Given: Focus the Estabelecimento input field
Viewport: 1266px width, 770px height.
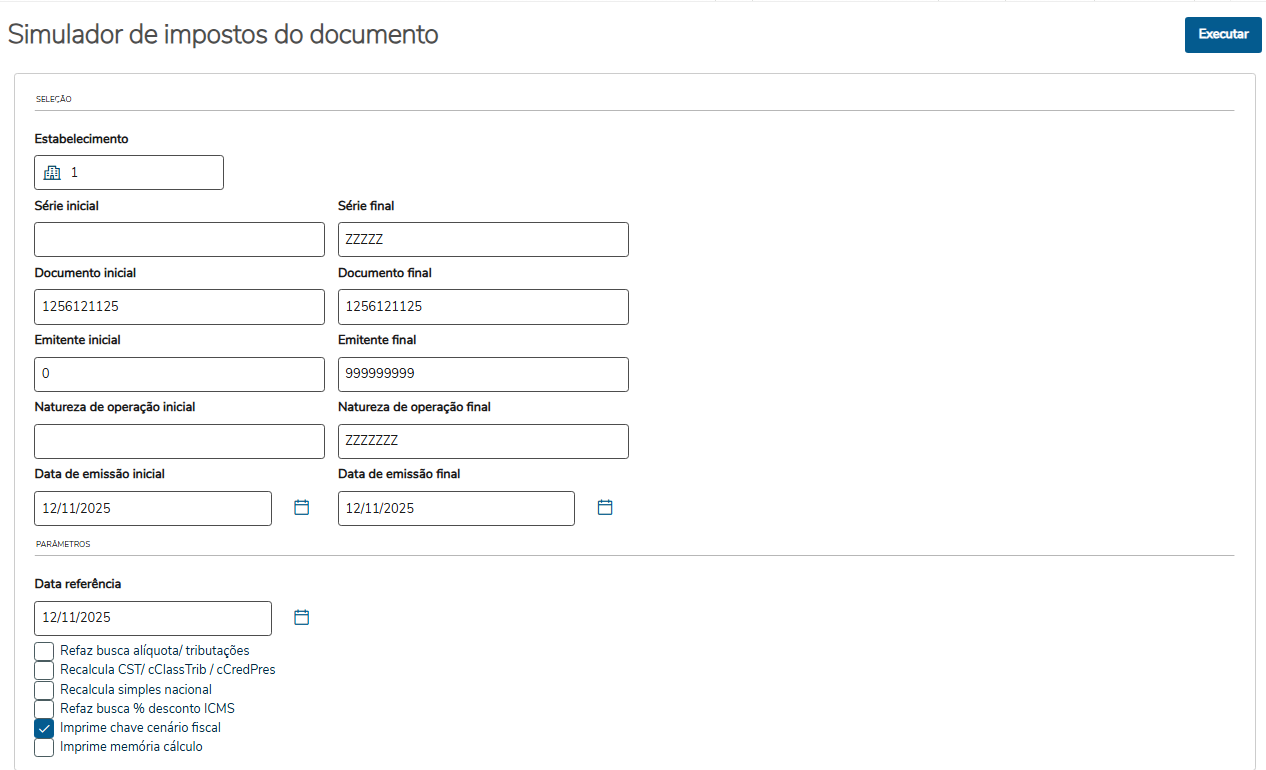Looking at the screenshot, I should (129, 173).
